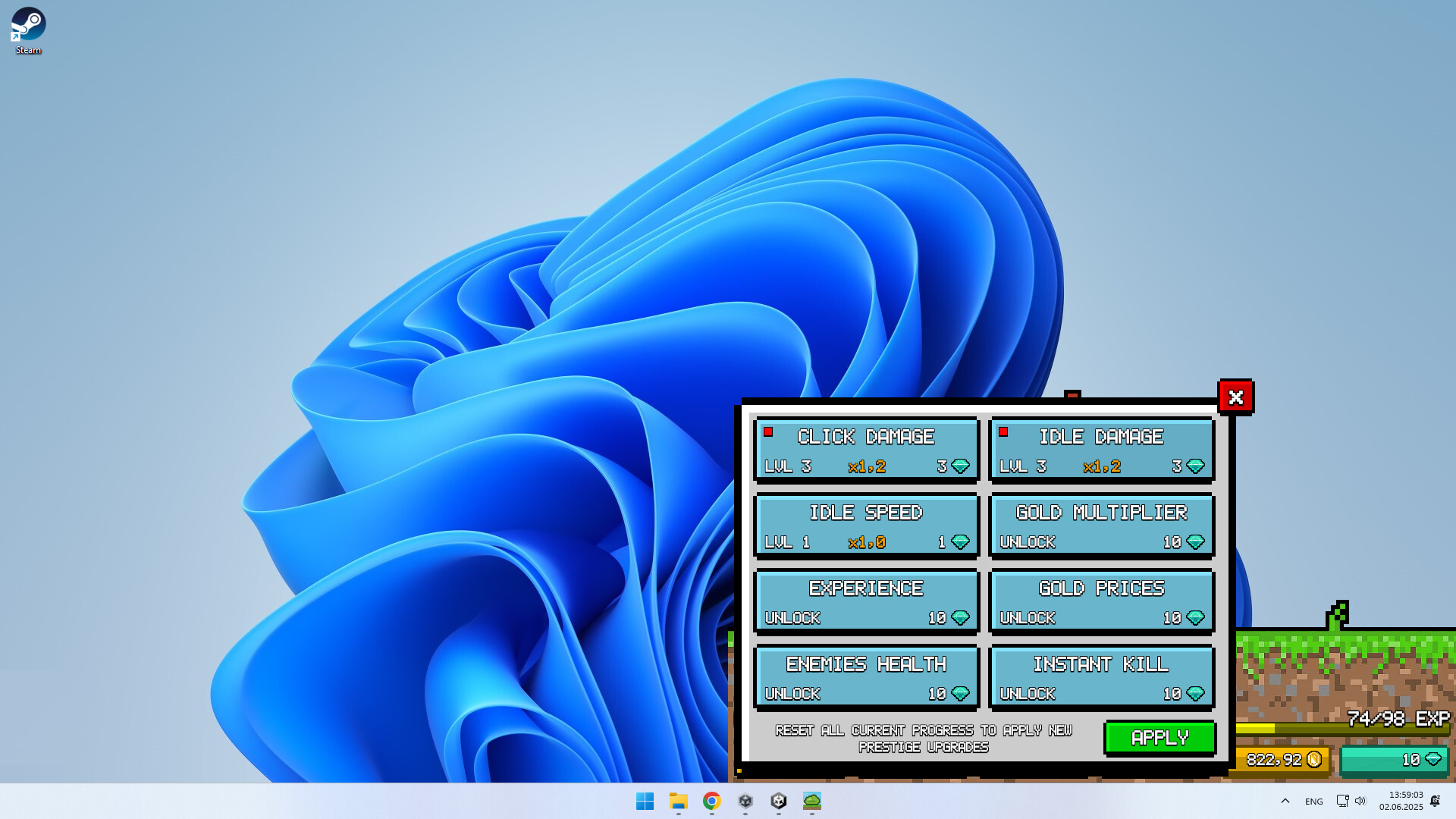Click the 822.92 gold coin counter
The width and height of the screenshot is (1456, 819).
coord(1283,760)
